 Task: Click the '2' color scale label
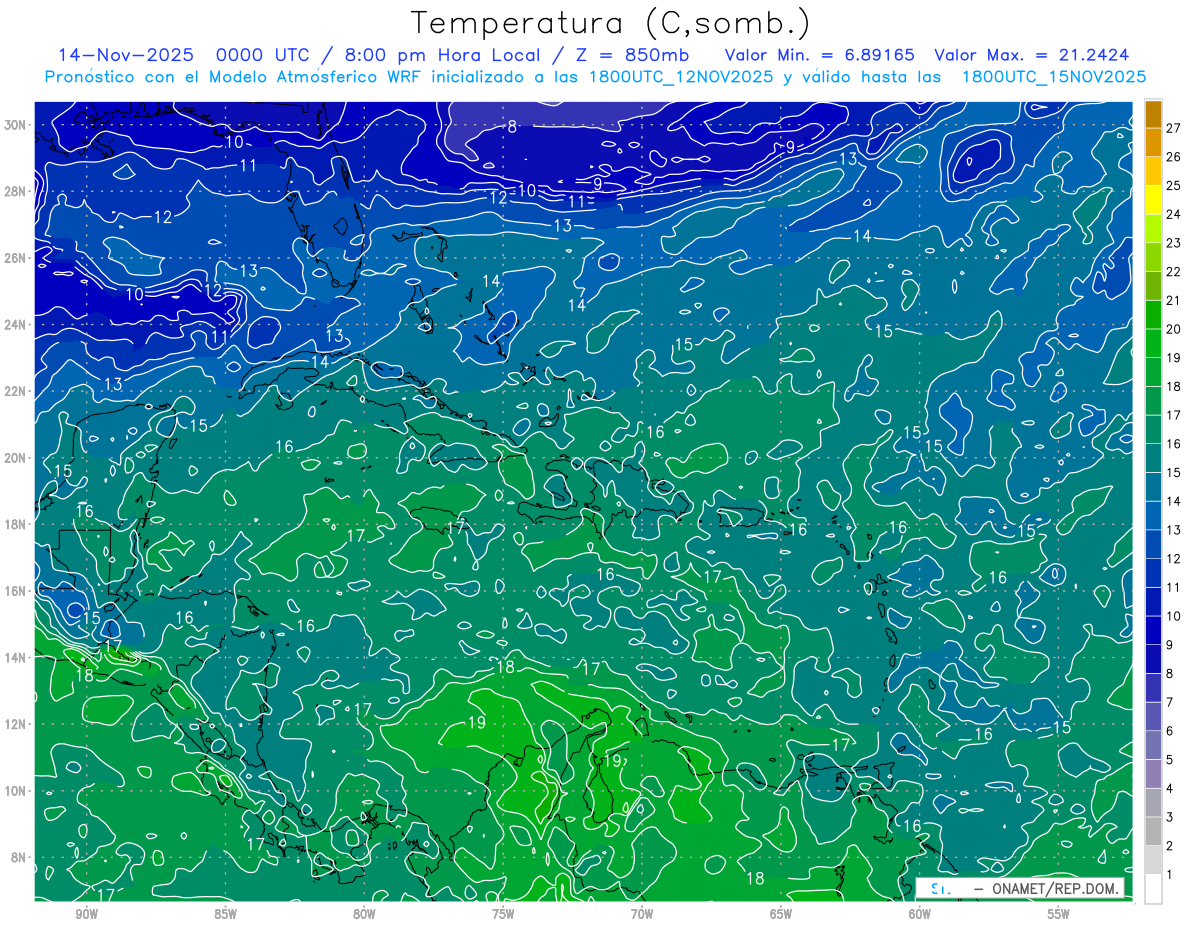[x=1170, y=847]
